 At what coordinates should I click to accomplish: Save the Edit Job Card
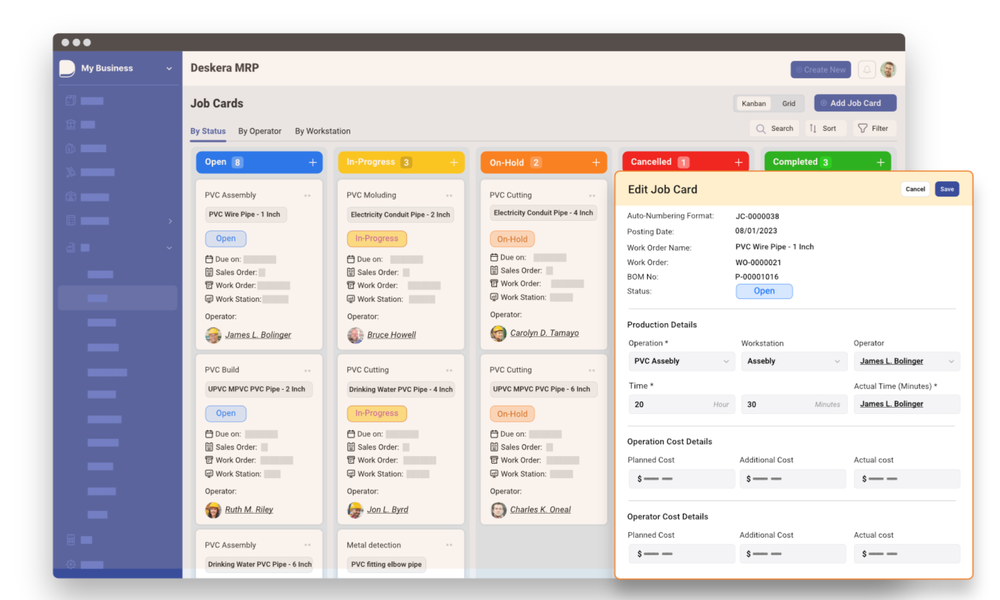pyautogui.click(x=947, y=189)
